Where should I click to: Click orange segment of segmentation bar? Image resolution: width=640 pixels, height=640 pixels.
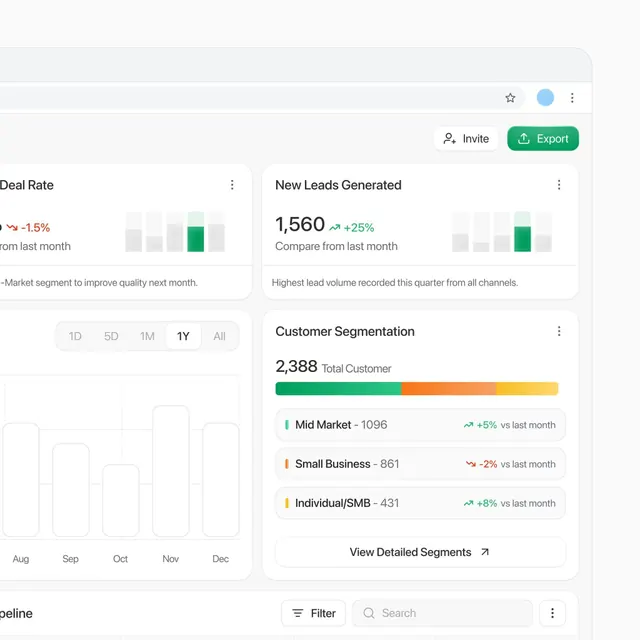point(449,389)
